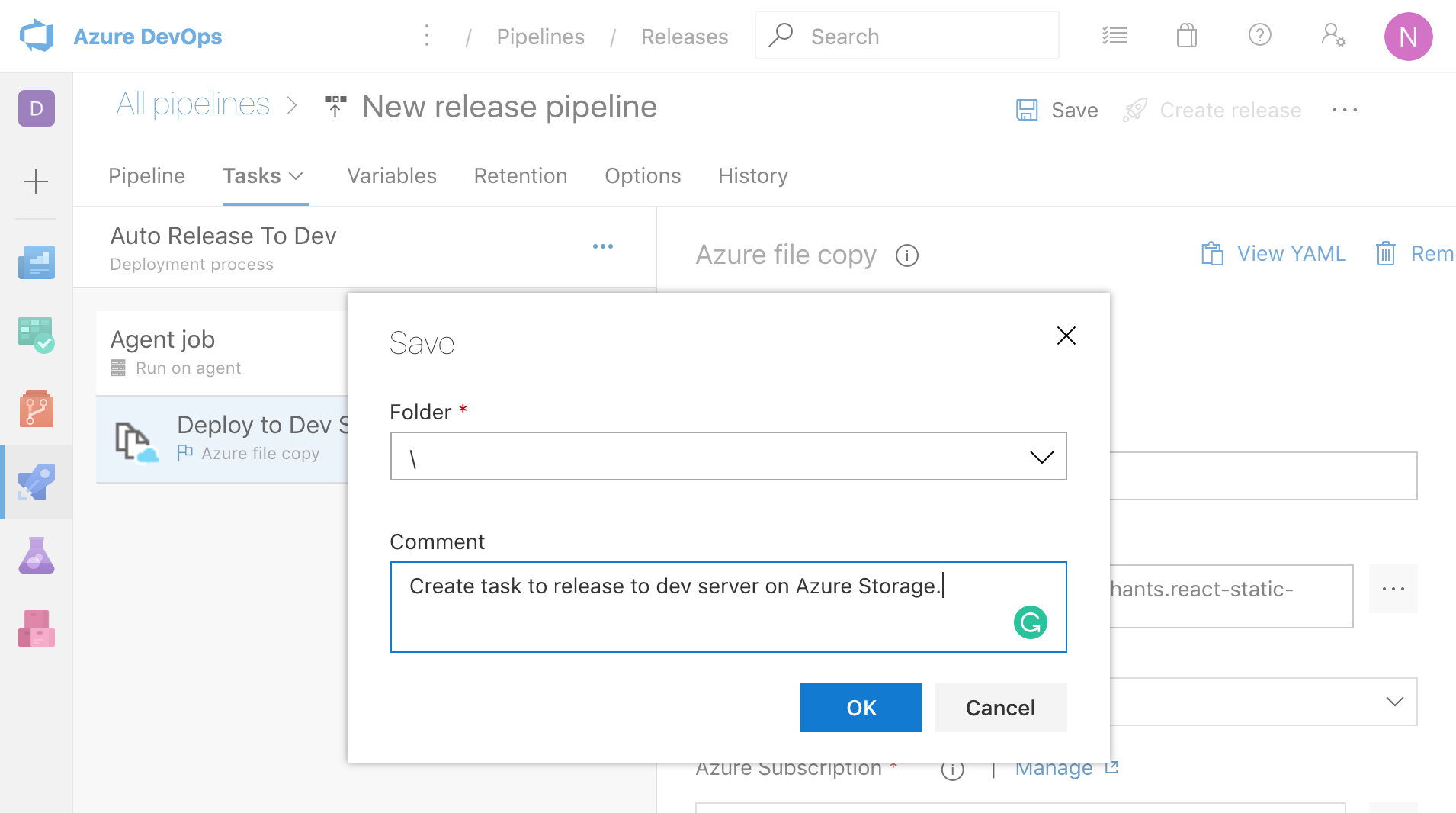Open the N user profile avatar
The image size is (1456, 813).
coord(1408,36)
